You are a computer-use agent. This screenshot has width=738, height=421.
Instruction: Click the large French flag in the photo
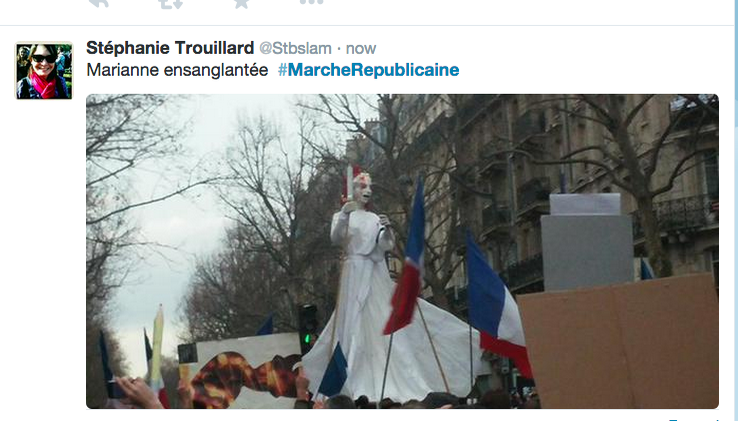click(497, 306)
